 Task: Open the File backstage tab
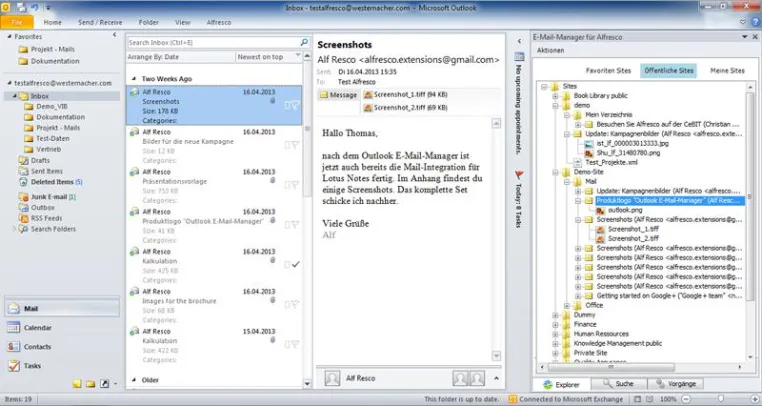[x=17, y=22]
